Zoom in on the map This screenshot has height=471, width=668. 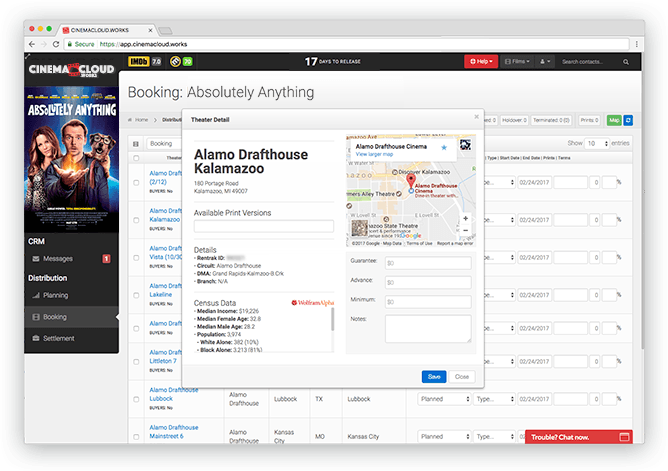(465, 218)
